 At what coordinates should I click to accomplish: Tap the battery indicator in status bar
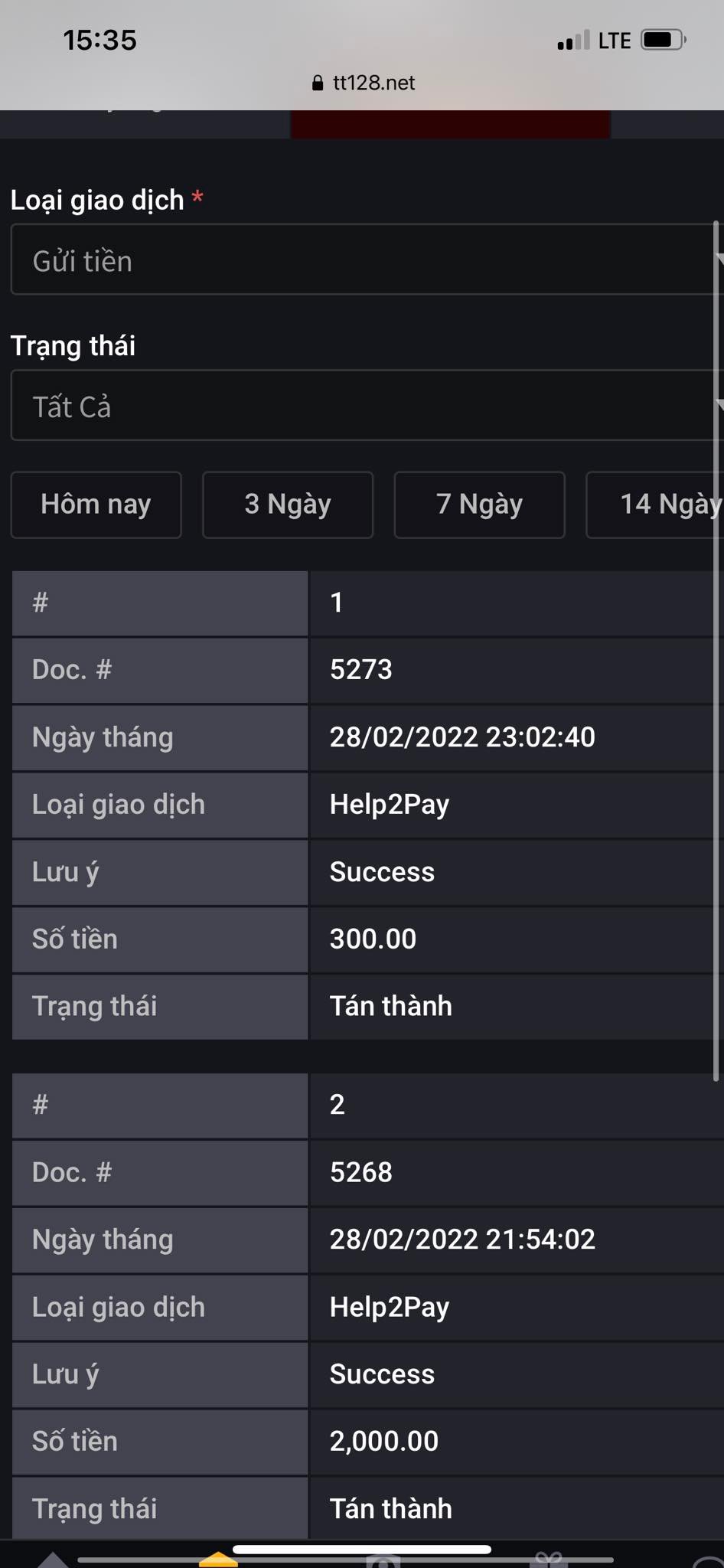click(660, 40)
